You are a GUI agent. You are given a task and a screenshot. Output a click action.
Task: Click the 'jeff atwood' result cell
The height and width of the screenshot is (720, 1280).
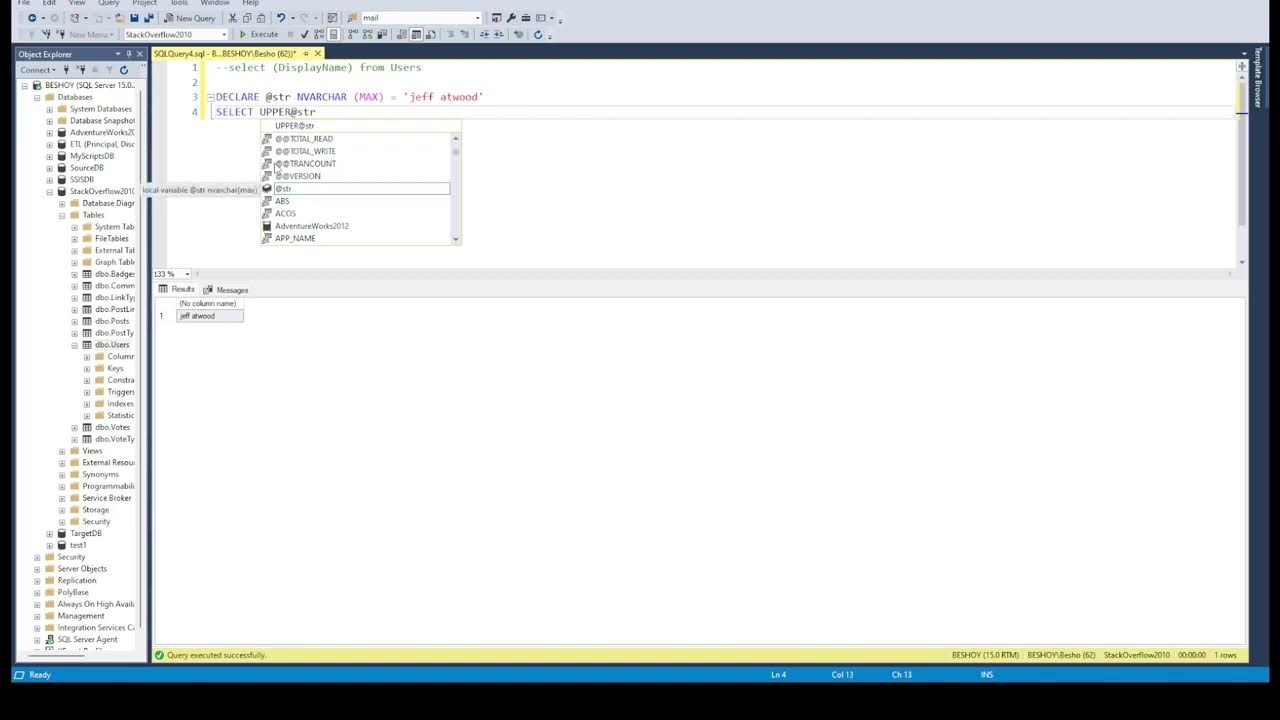pyautogui.click(x=209, y=316)
